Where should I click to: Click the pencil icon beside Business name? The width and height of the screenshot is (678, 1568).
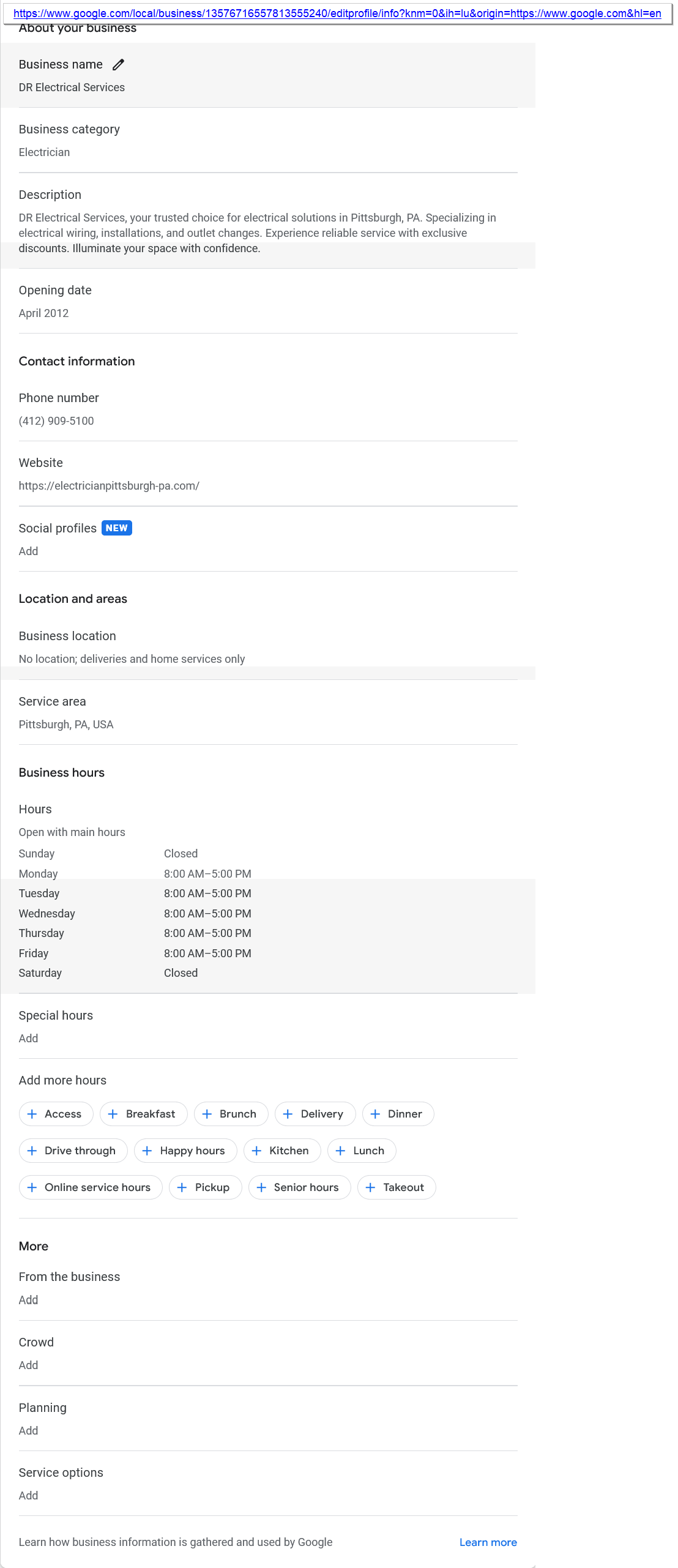click(119, 64)
